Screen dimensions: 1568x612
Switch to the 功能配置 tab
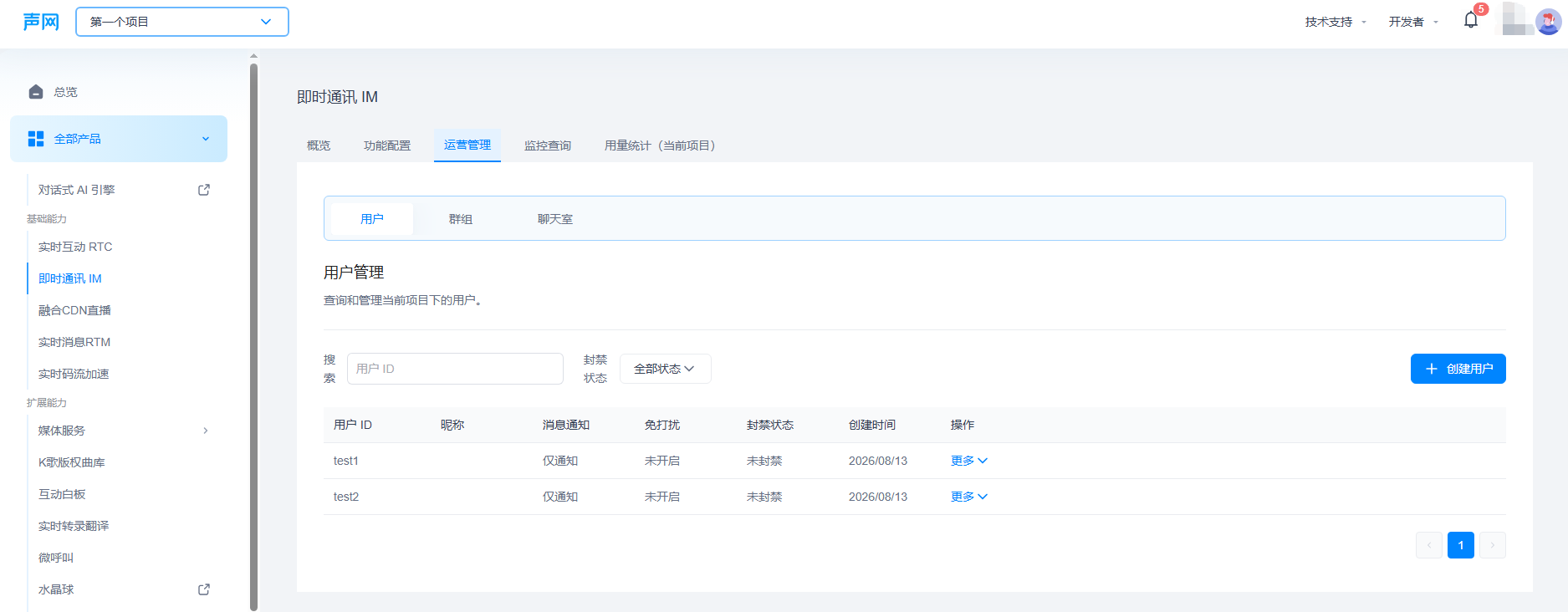pyautogui.click(x=387, y=145)
